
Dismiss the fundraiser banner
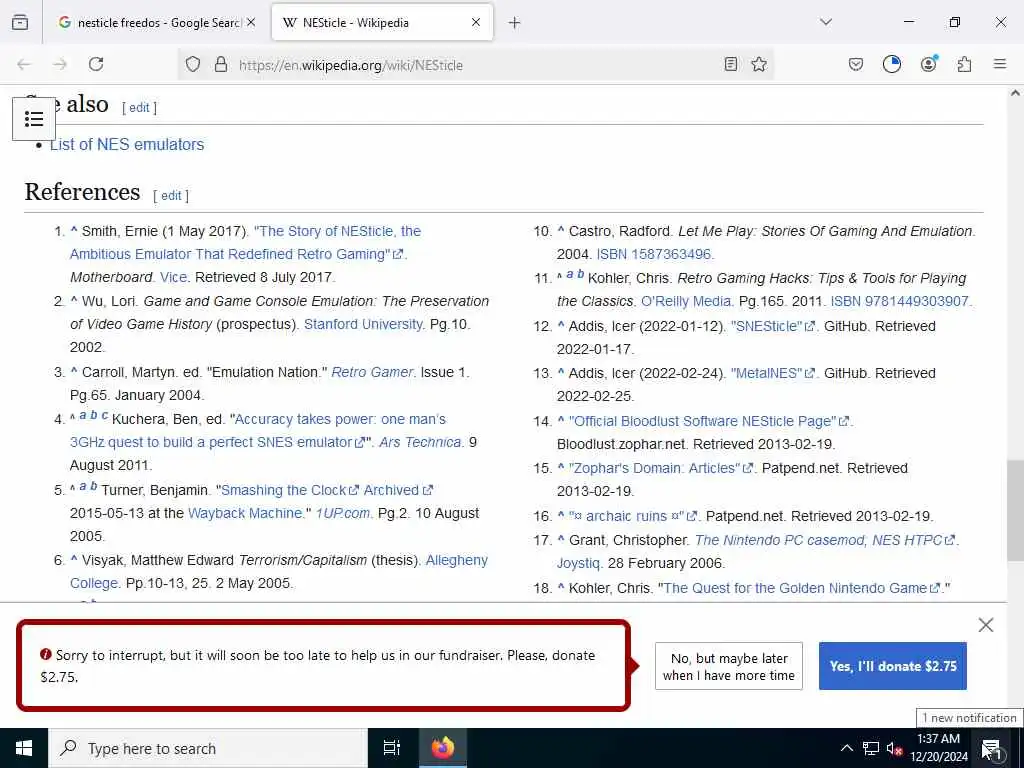click(986, 625)
